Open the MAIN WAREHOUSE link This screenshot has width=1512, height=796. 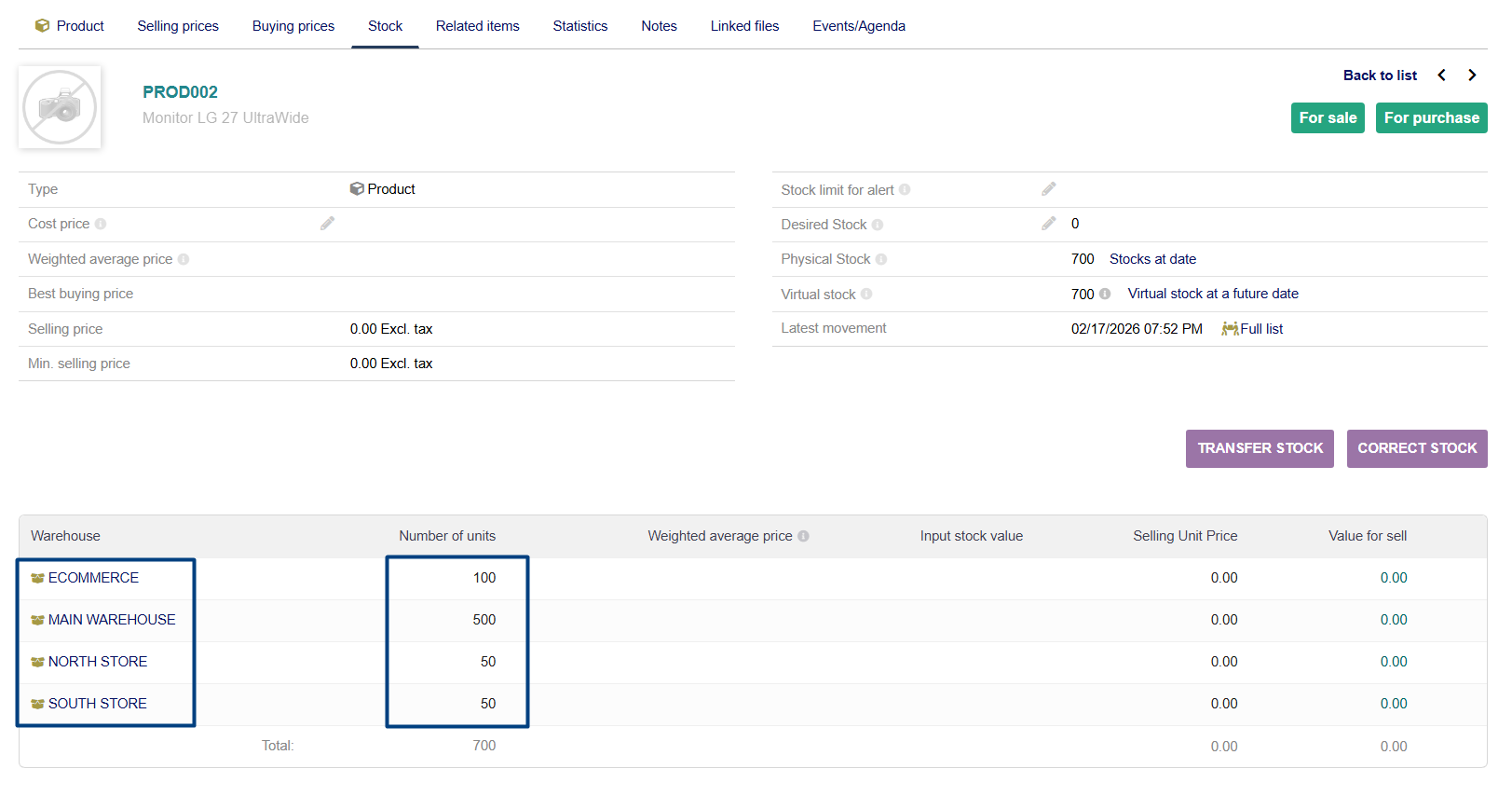point(112,620)
